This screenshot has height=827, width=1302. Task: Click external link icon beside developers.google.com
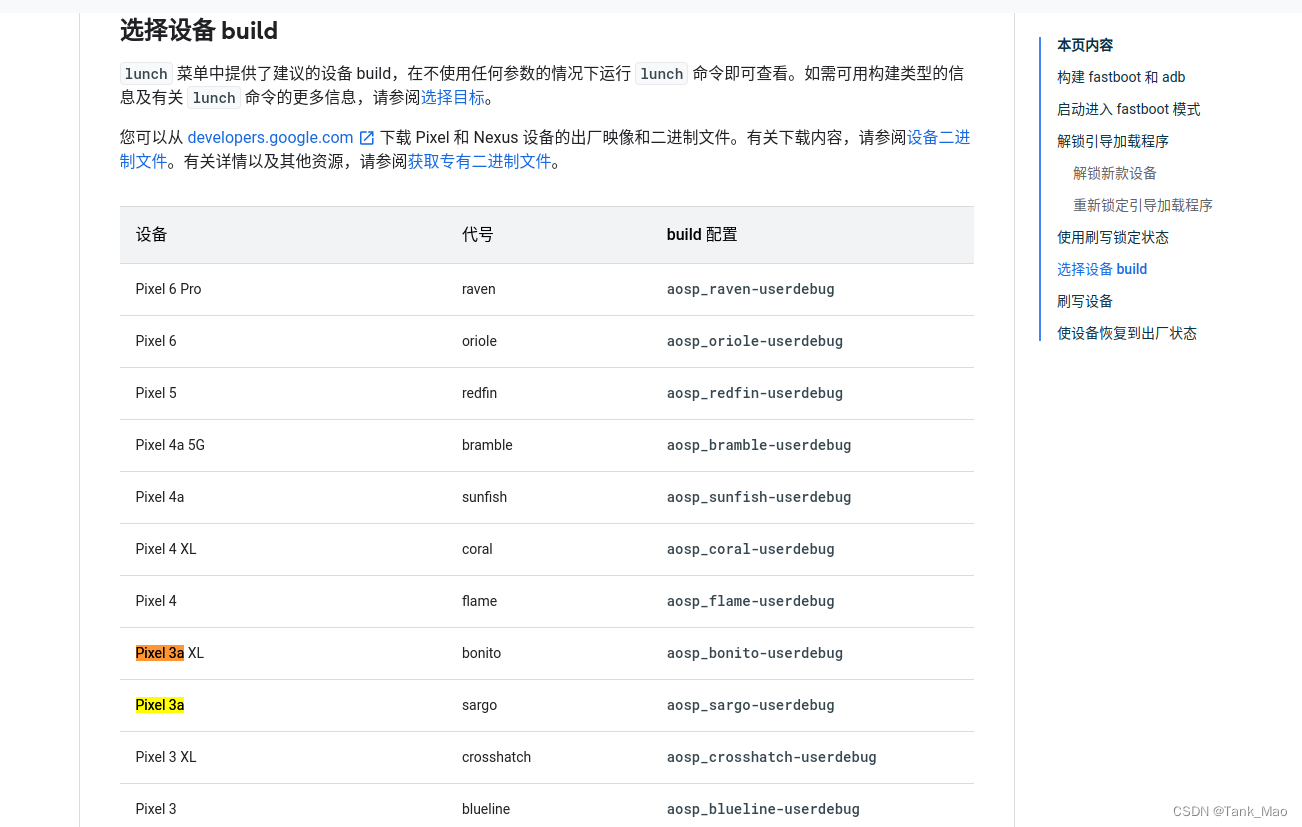click(x=367, y=138)
